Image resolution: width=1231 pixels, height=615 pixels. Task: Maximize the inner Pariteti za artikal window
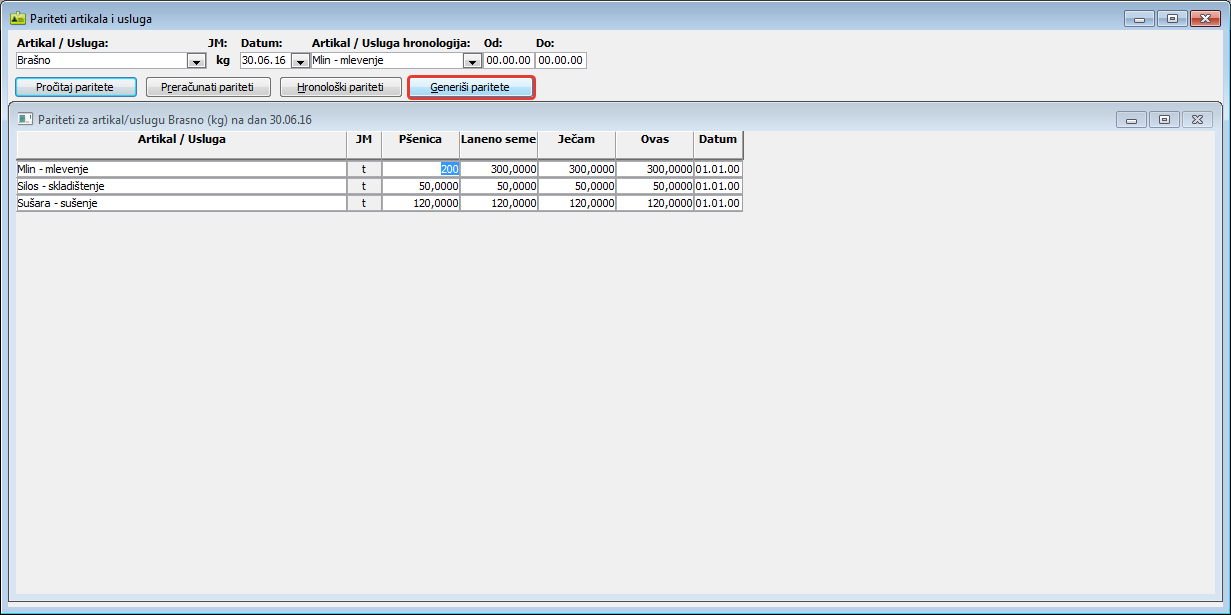tap(1164, 120)
